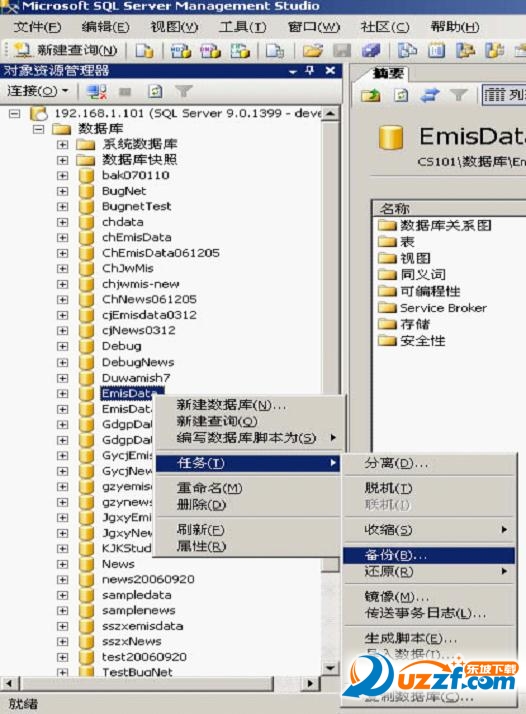This screenshot has width=526, height=714.
Task: Click the Summary window toolbar icon
Action: pyautogui.click(x=436, y=51)
